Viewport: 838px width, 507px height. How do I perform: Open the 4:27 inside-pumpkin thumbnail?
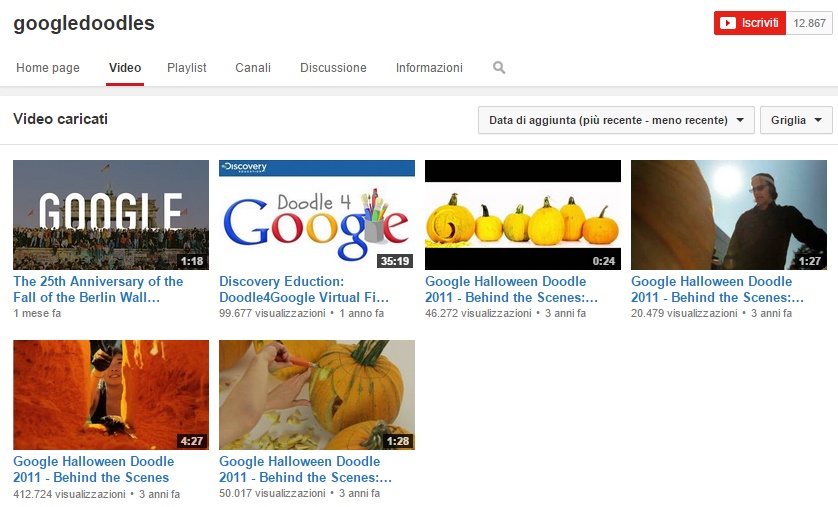111,395
